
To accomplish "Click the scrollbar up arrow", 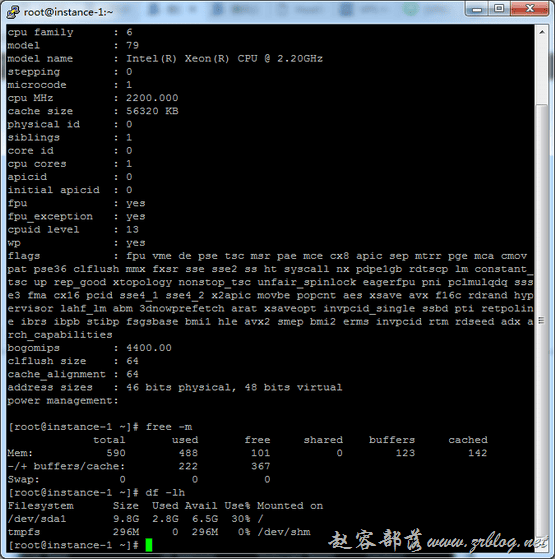I will pos(542,32).
